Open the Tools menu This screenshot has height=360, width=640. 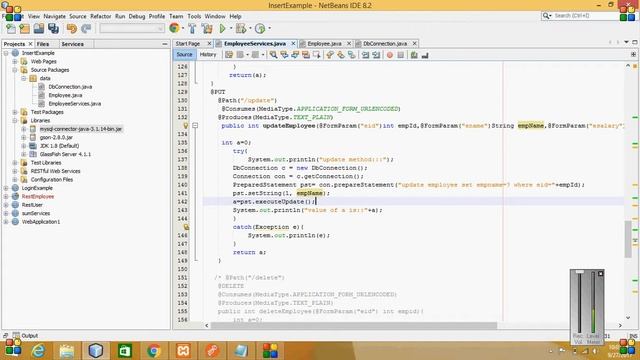click(194, 16)
